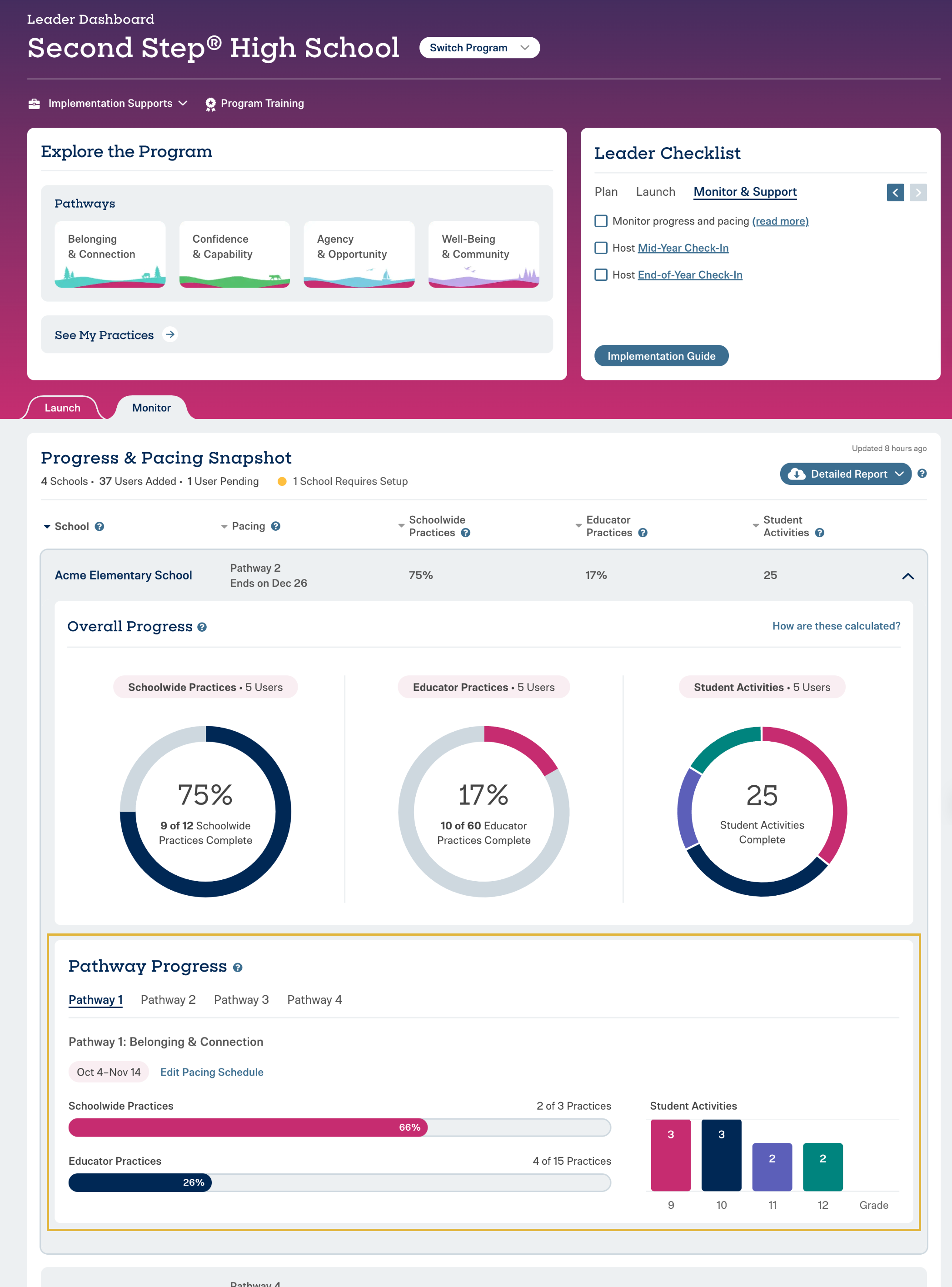This screenshot has width=952, height=1287.
Task: Click Updated 8 hours ago text
Action: 889,449
